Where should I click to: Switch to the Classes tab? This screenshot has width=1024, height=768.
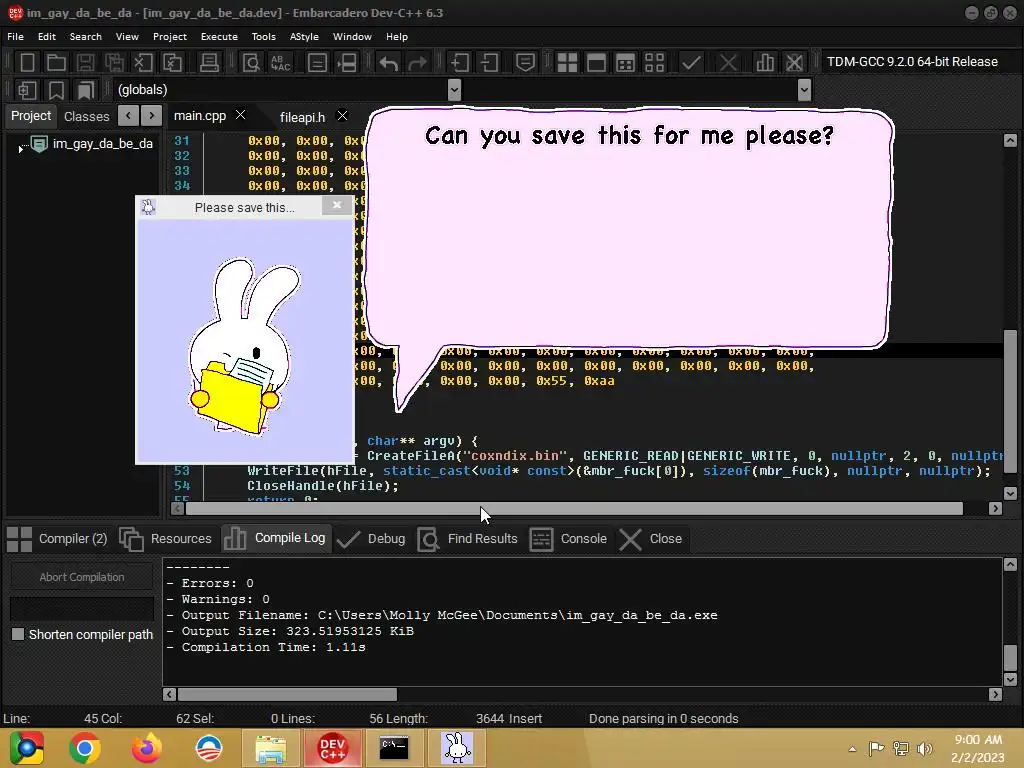tap(86, 116)
